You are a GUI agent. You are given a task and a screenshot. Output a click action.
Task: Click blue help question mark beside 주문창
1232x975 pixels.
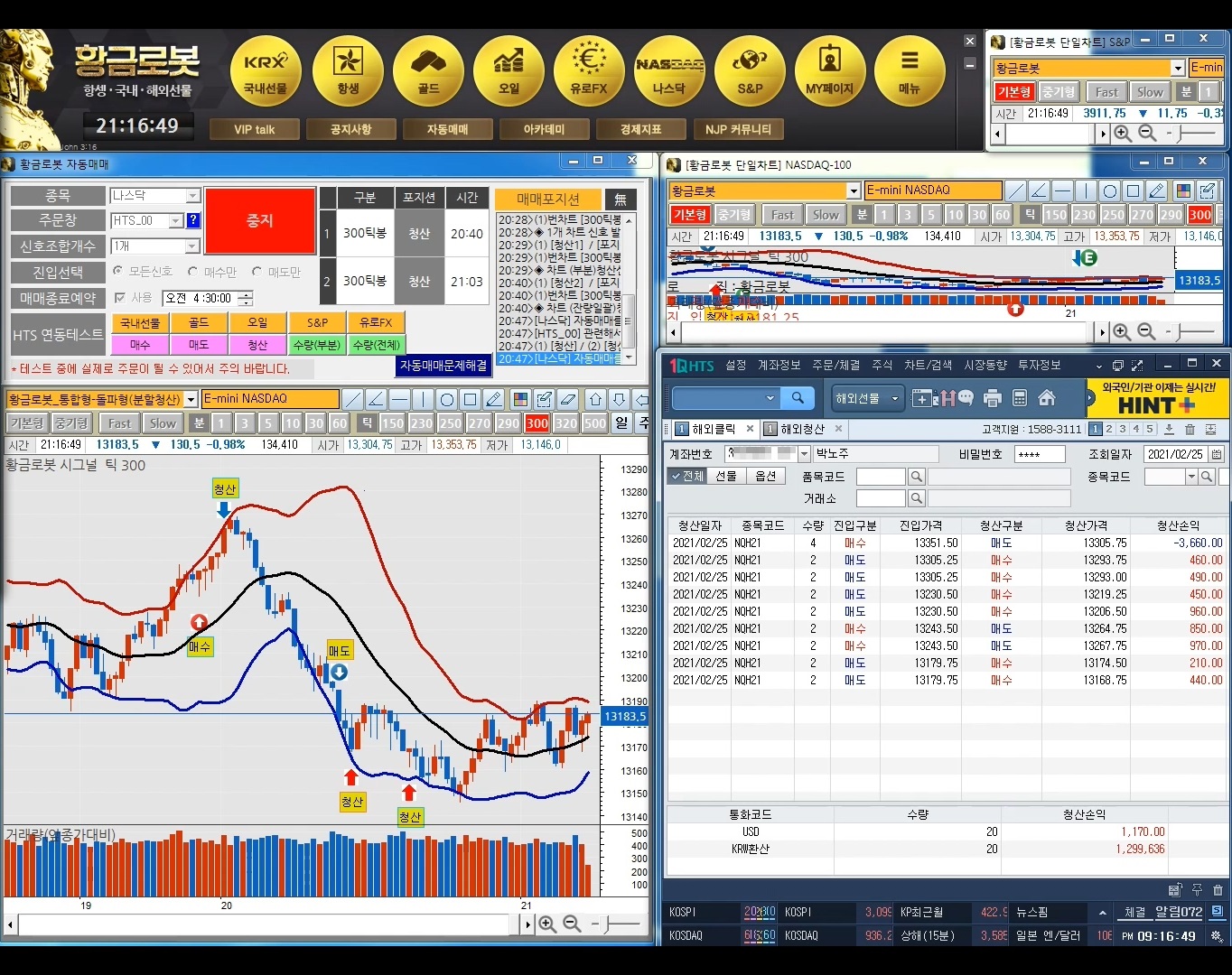point(193,220)
